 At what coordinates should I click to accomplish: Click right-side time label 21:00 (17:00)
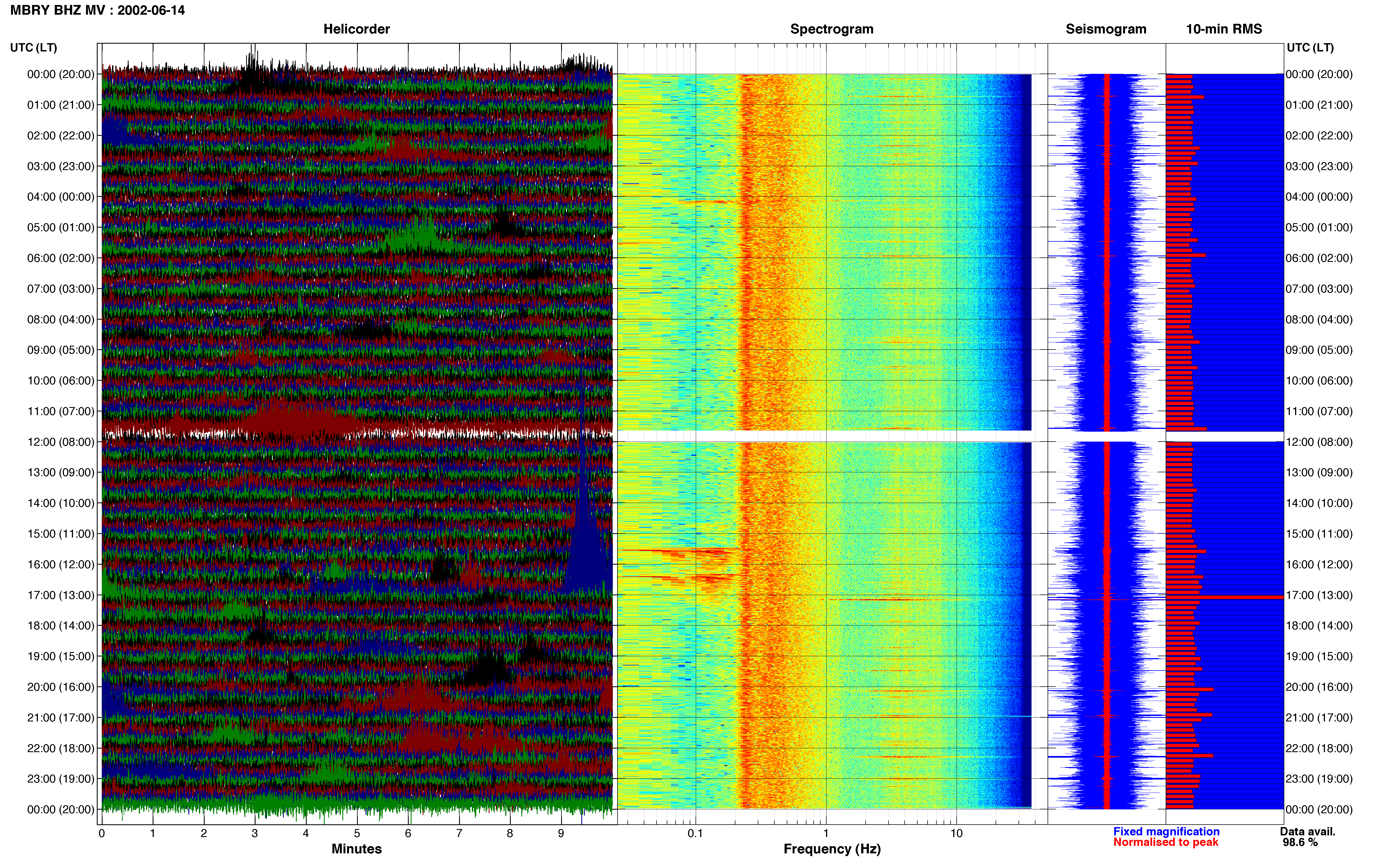(x=1319, y=718)
